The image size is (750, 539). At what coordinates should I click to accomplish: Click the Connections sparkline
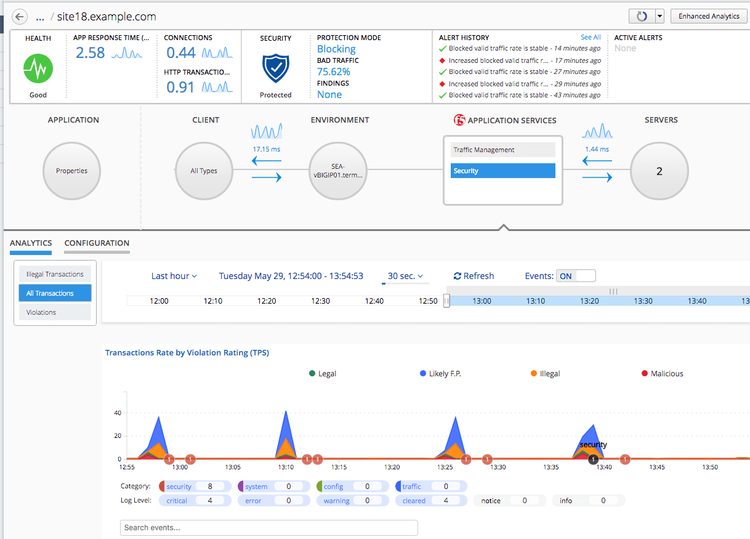[x=217, y=53]
